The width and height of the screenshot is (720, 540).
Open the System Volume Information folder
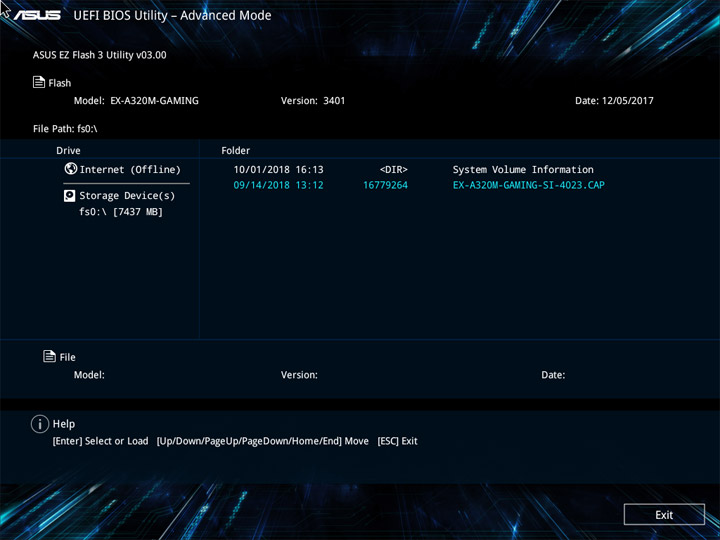tap(523, 169)
